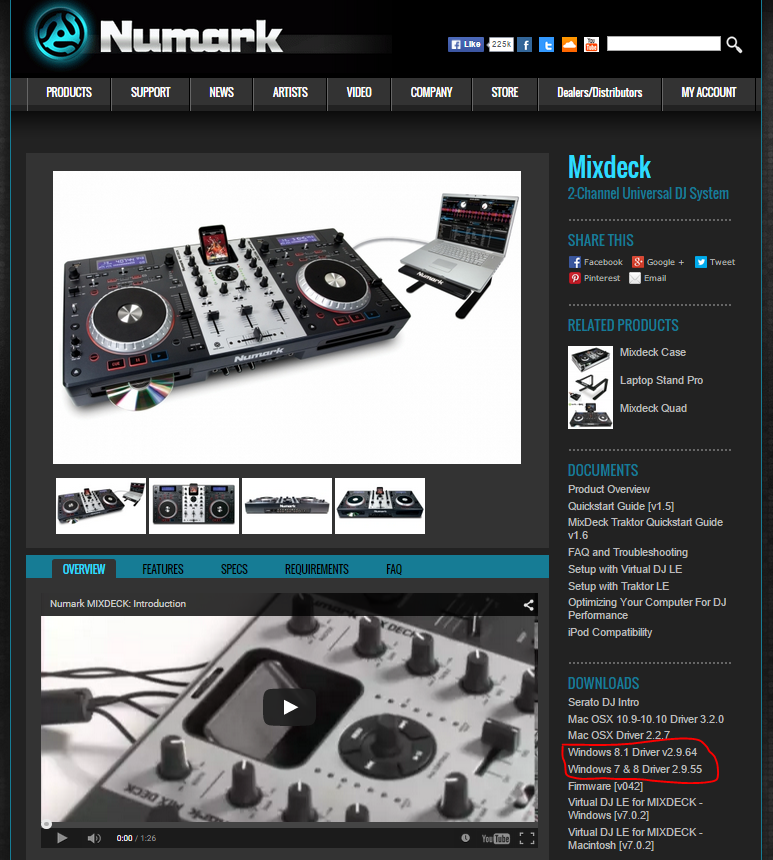Click the video share icon
Image resolution: width=773 pixels, height=860 pixels.
[528, 604]
